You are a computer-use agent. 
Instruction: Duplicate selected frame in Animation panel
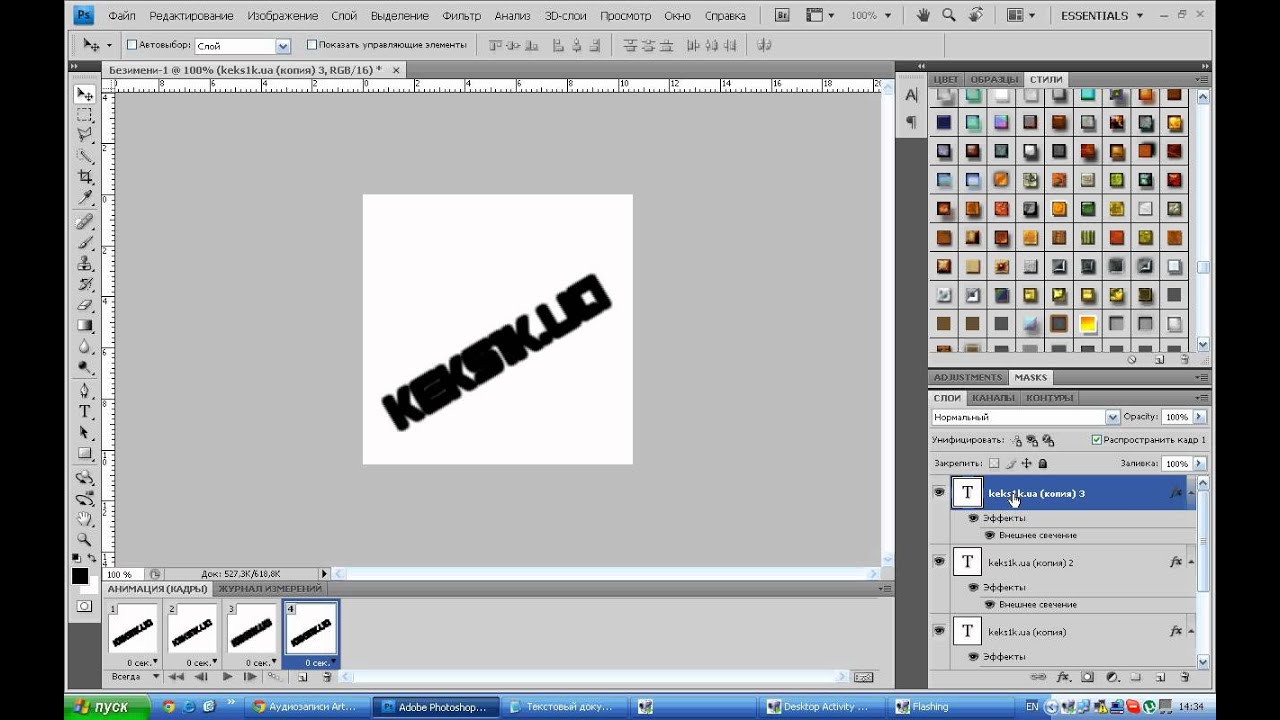coord(302,677)
